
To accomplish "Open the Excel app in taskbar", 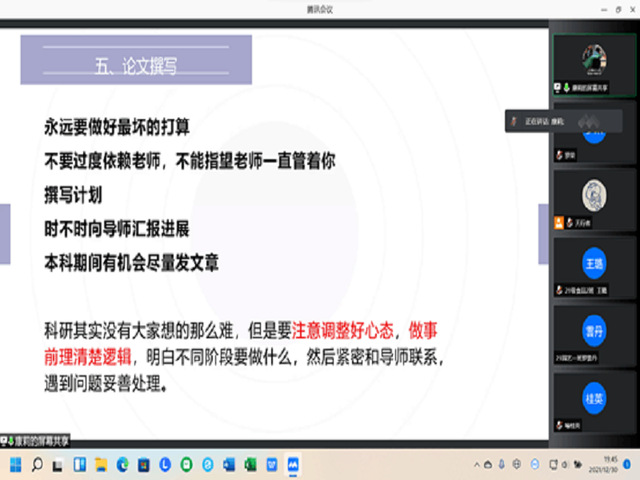I will (250, 464).
